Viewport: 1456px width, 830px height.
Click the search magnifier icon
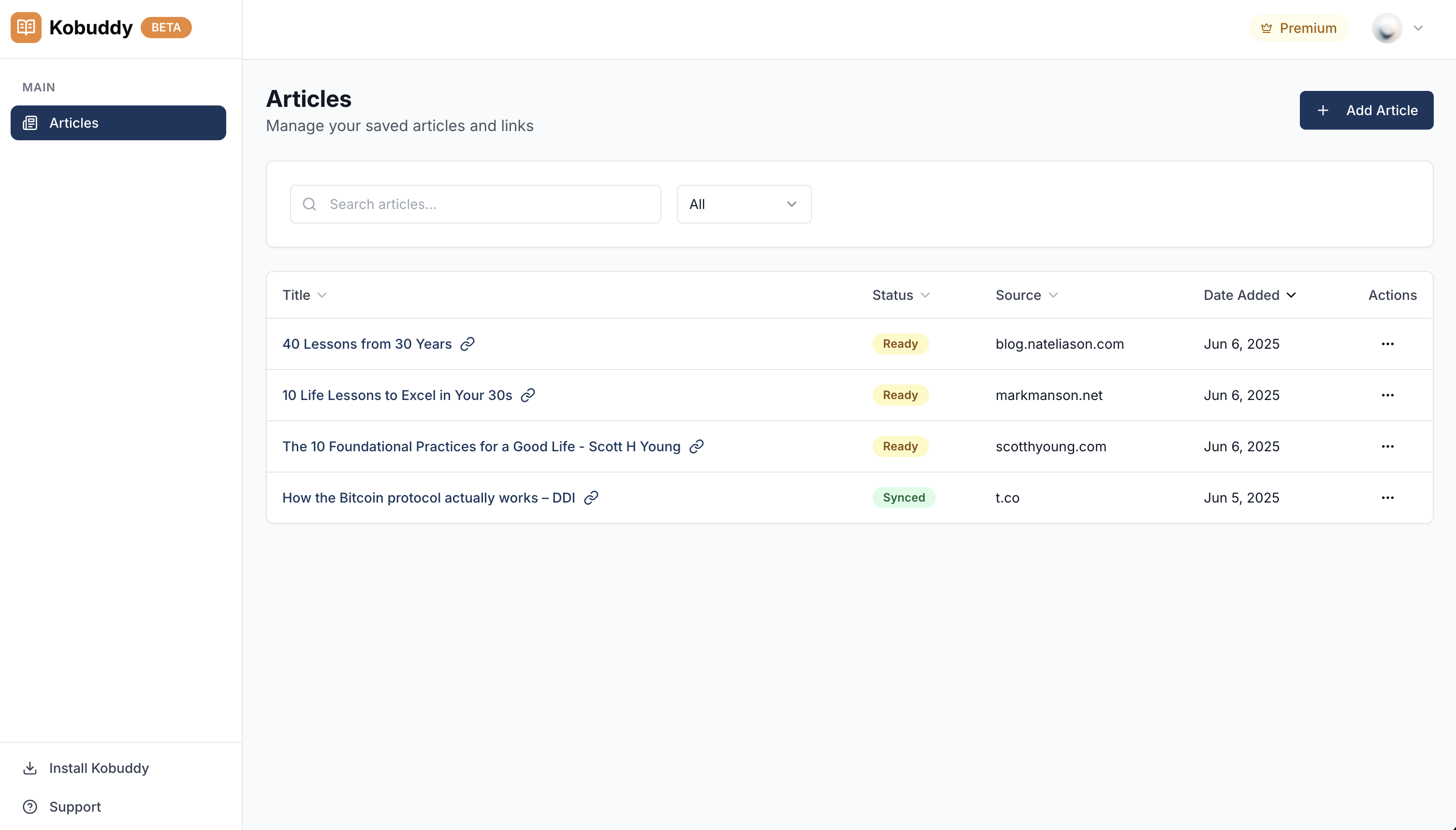[x=309, y=204]
